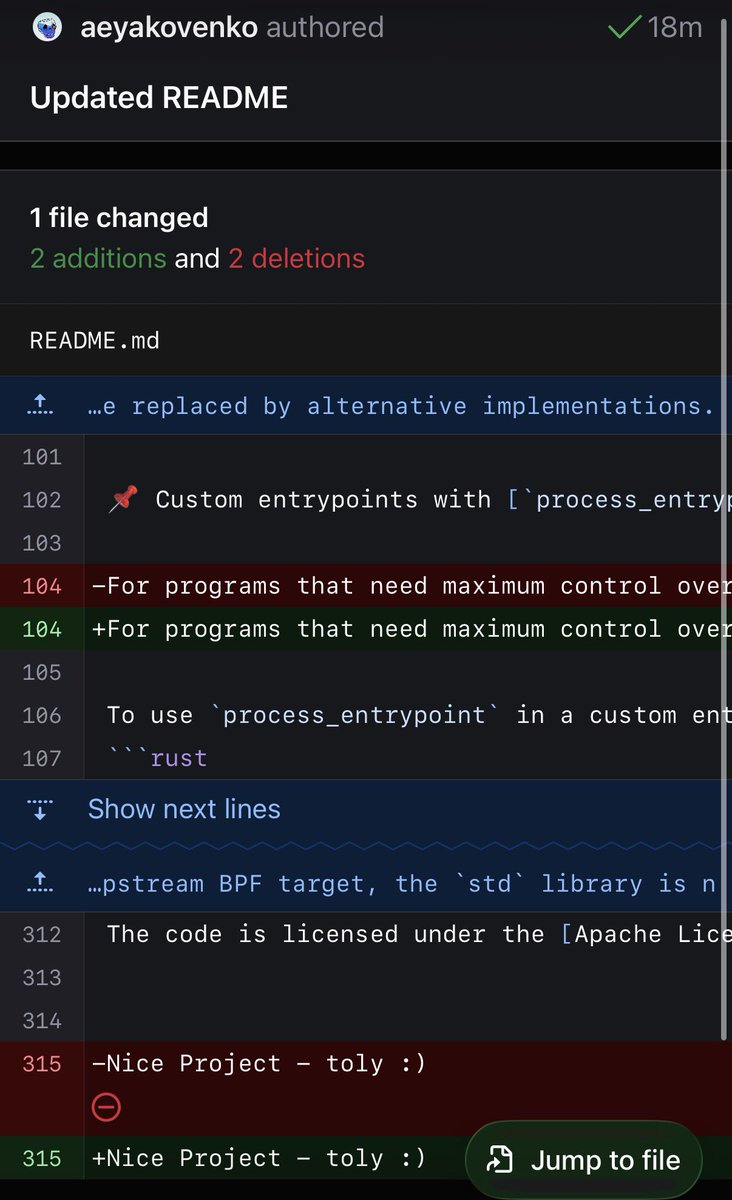Click the Updated README commit title
This screenshot has height=1200, width=732.
tap(159, 98)
